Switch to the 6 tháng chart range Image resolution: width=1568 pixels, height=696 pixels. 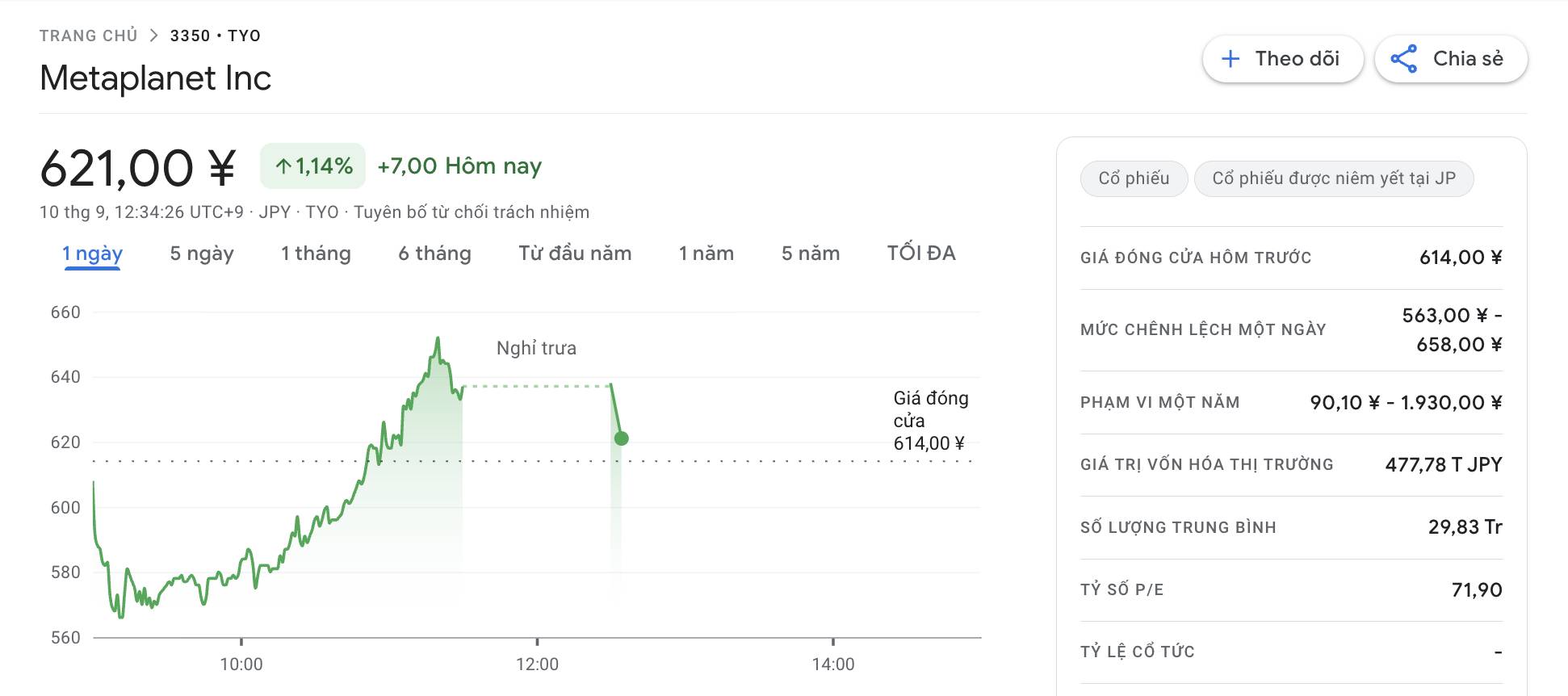click(434, 254)
